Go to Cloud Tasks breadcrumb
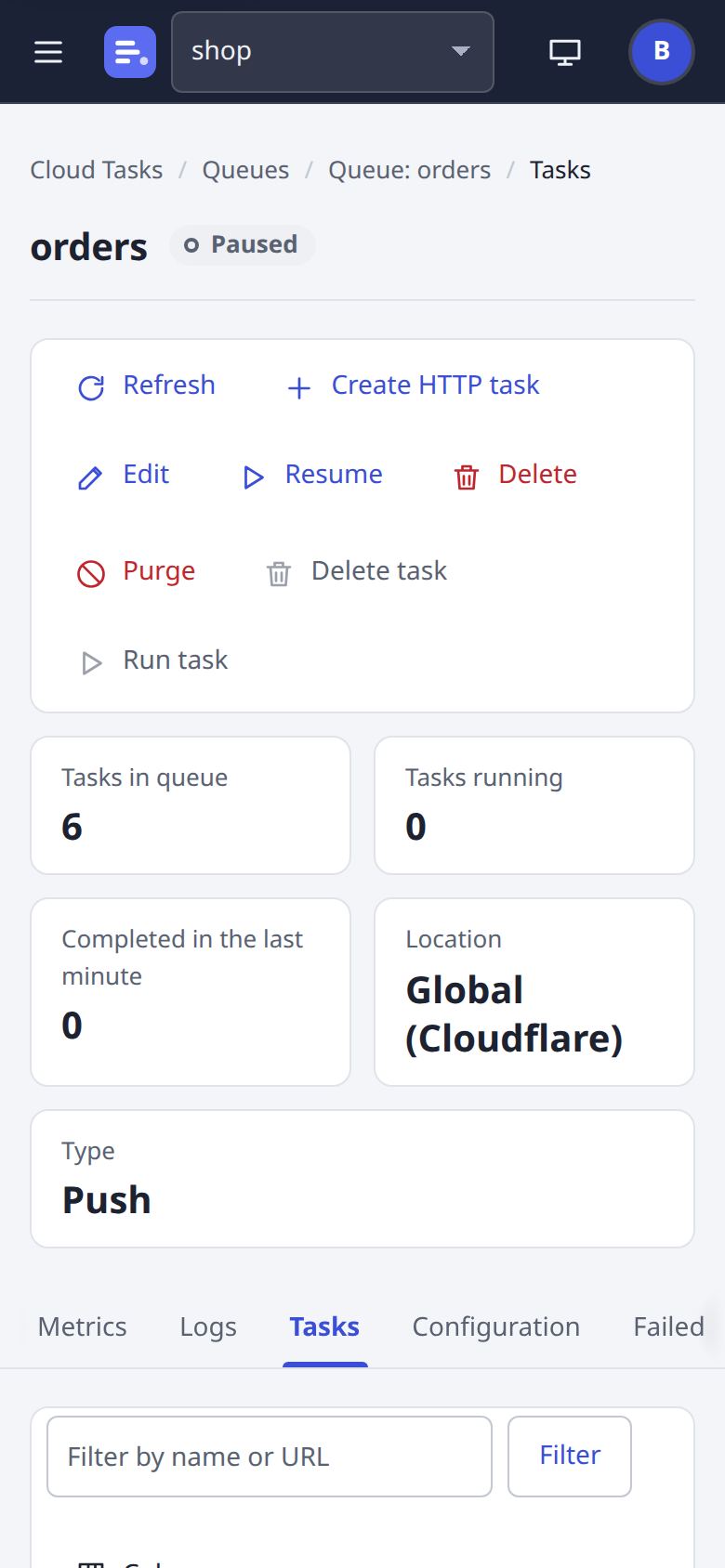This screenshot has width=725, height=1568. tap(97, 170)
